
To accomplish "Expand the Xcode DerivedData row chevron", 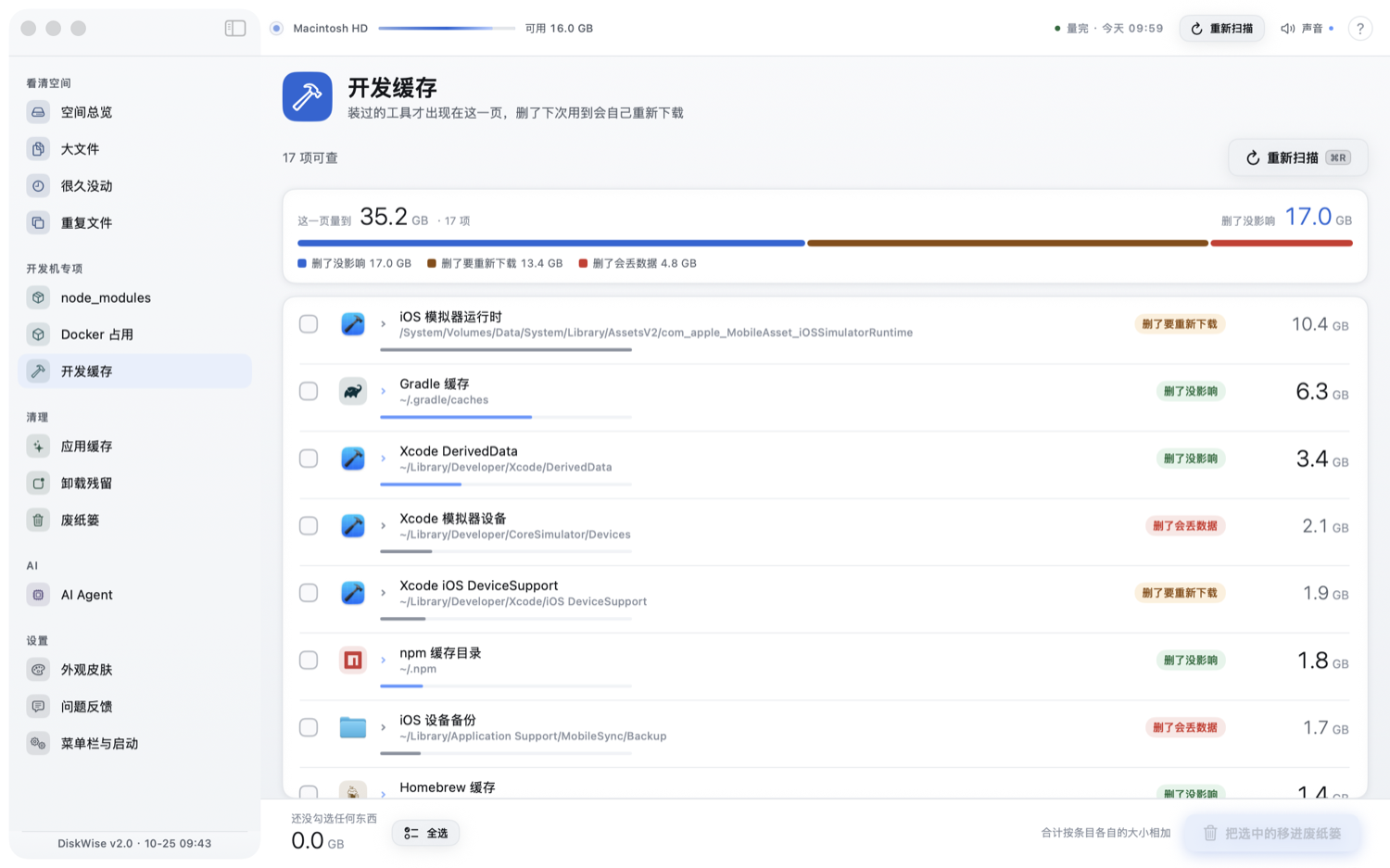I will coord(383,459).
